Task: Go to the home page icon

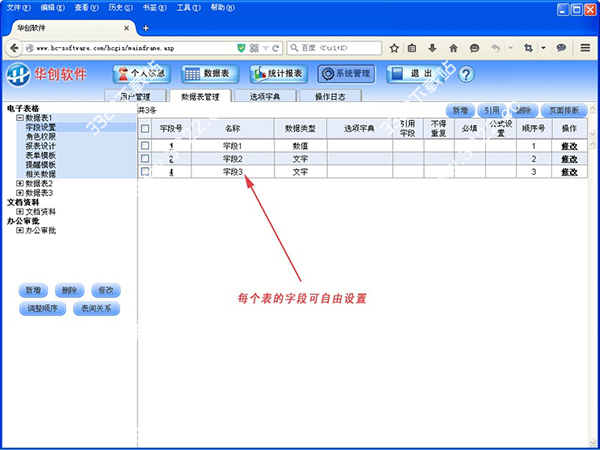Action: click(x=453, y=48)
